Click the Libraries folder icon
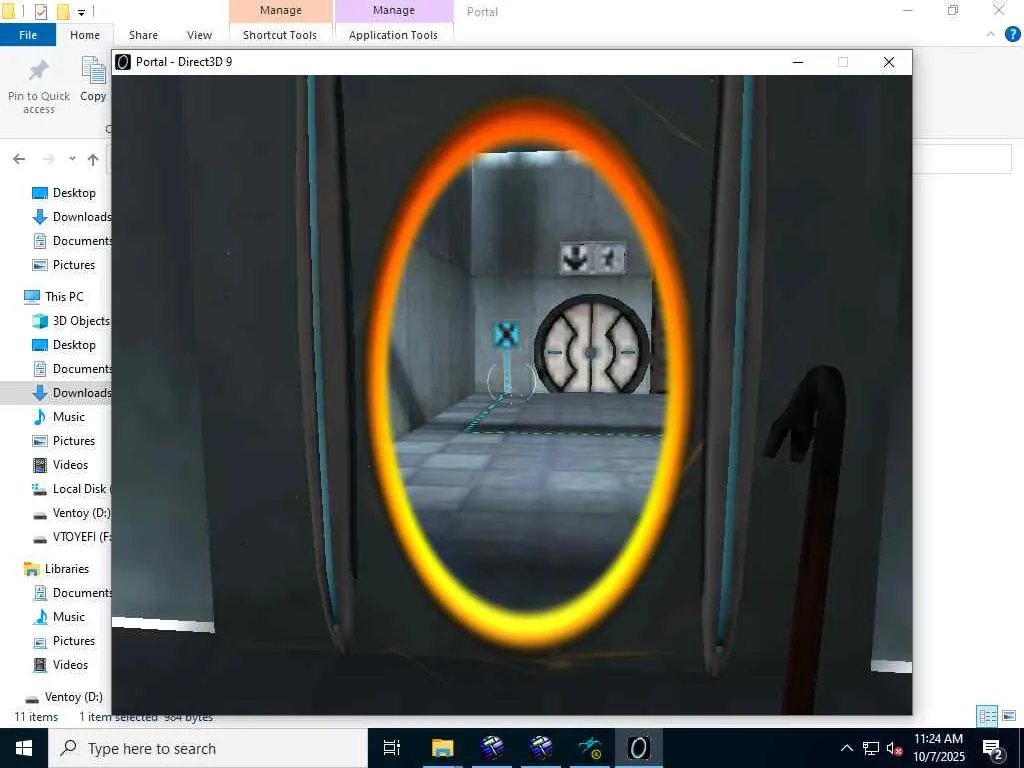This screenshot has height=768, width=1024. click(x=31, y=569)
